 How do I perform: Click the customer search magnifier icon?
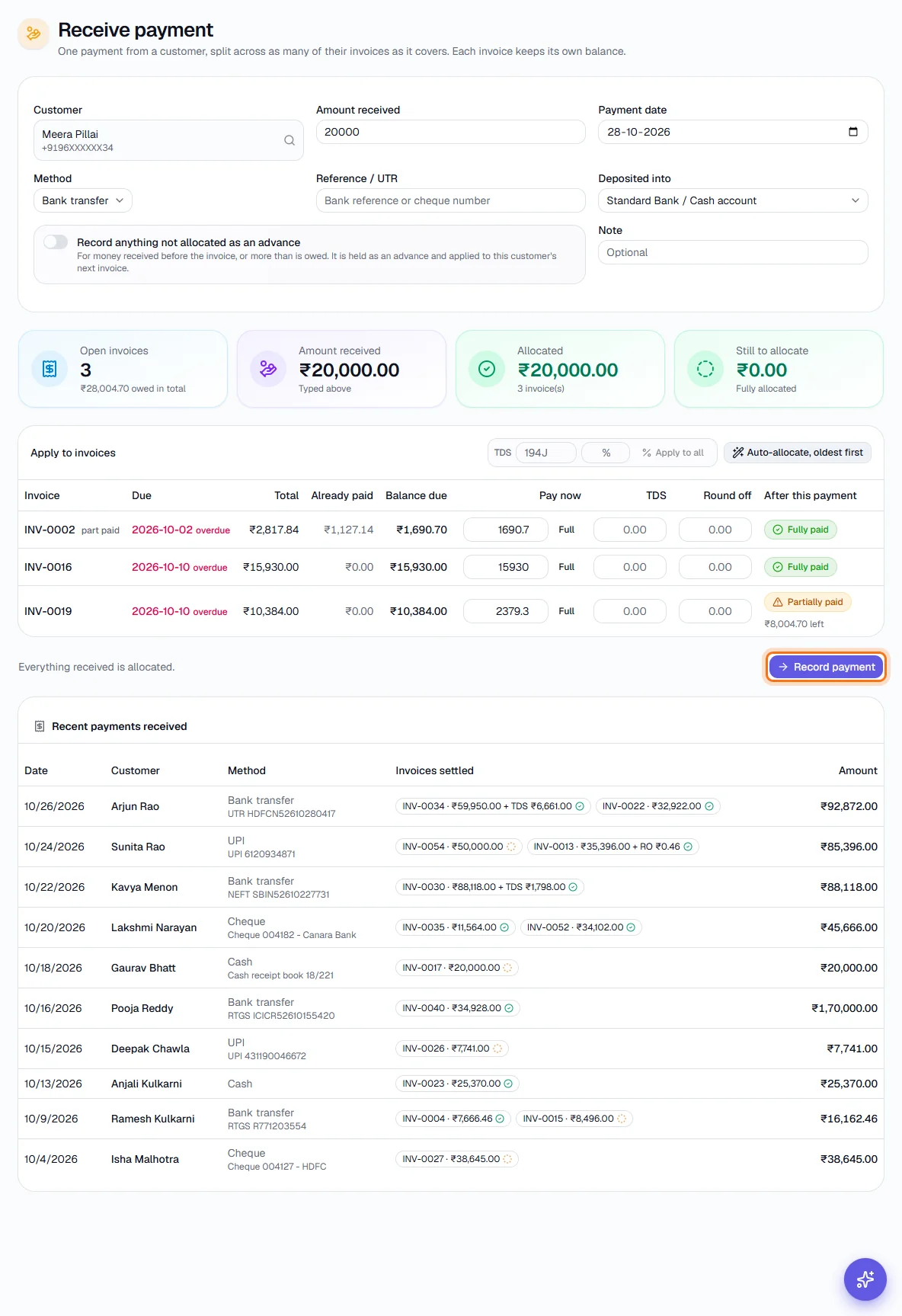[x=289, y=140]
